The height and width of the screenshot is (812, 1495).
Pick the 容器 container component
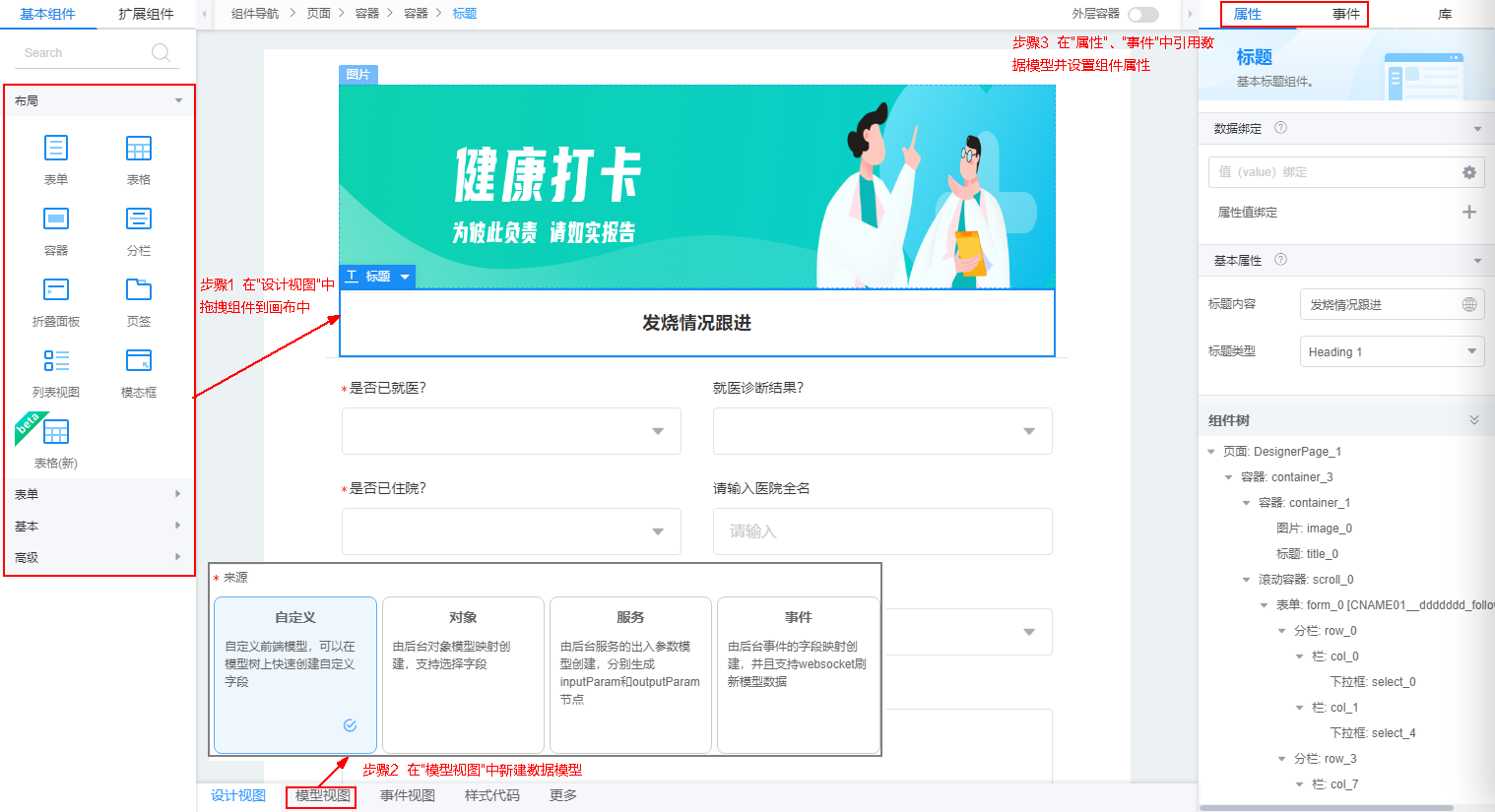click(56, 230)
